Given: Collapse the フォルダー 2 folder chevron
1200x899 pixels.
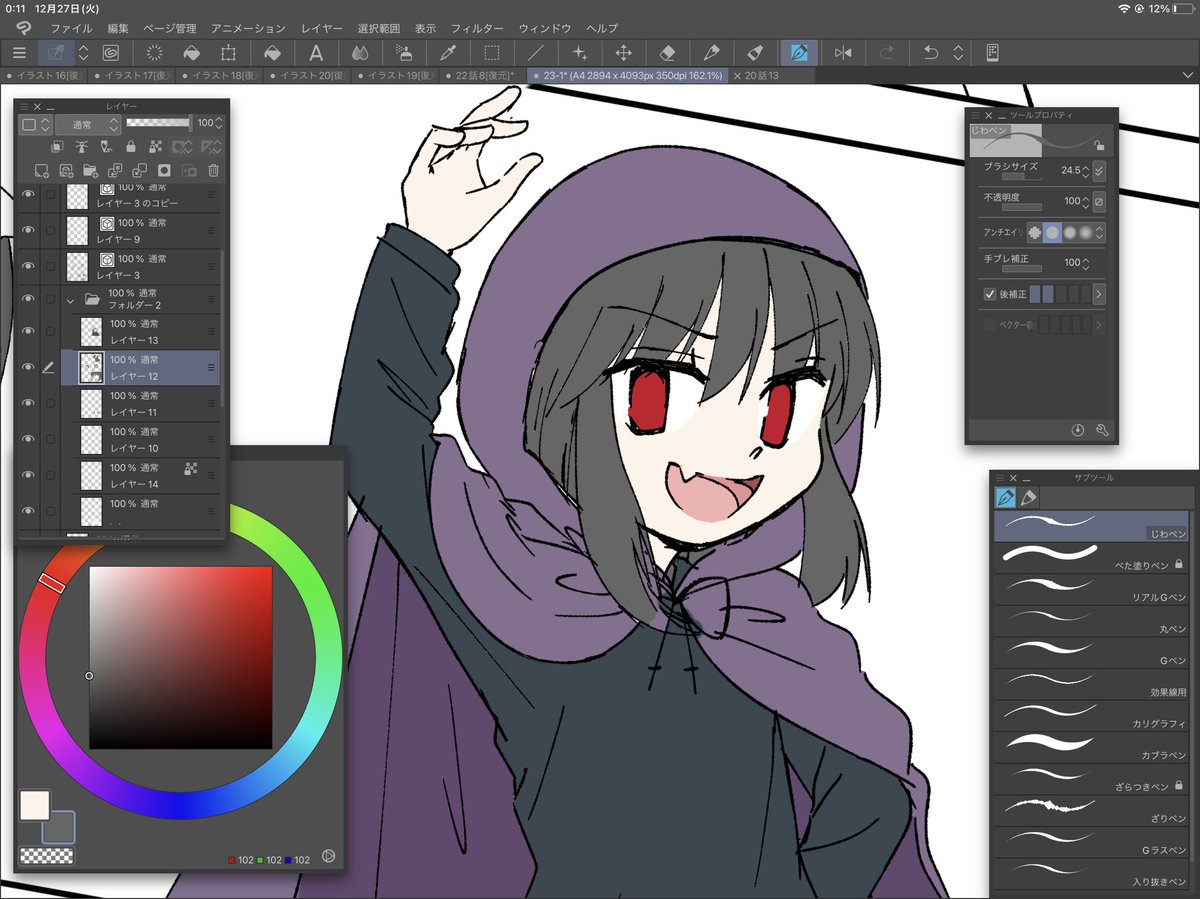Looking at the screenshot, I should click(x=70, y=299).
